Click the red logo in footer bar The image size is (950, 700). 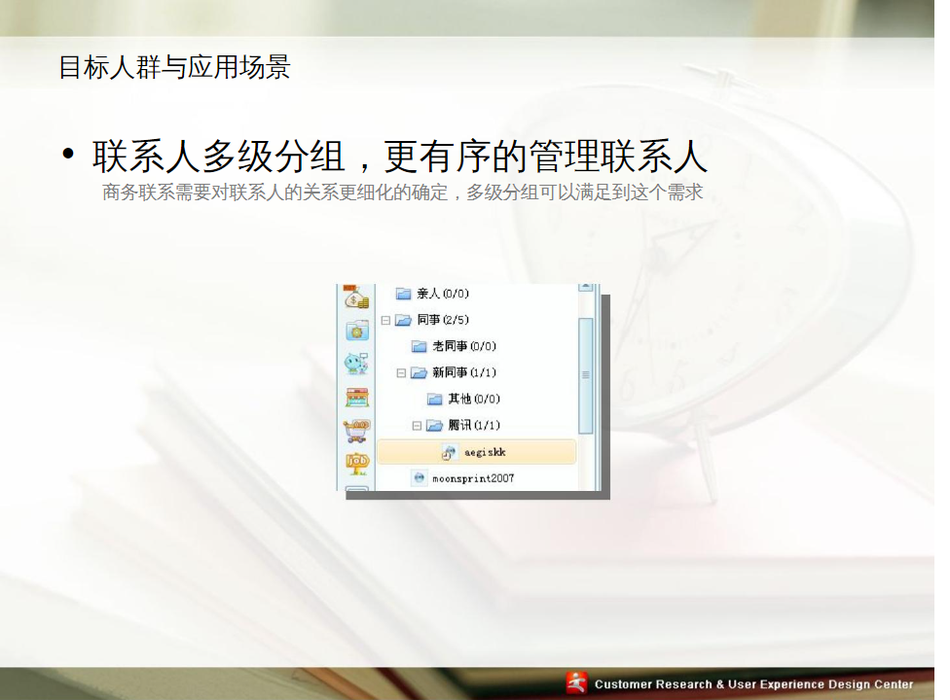pos(577,684)
